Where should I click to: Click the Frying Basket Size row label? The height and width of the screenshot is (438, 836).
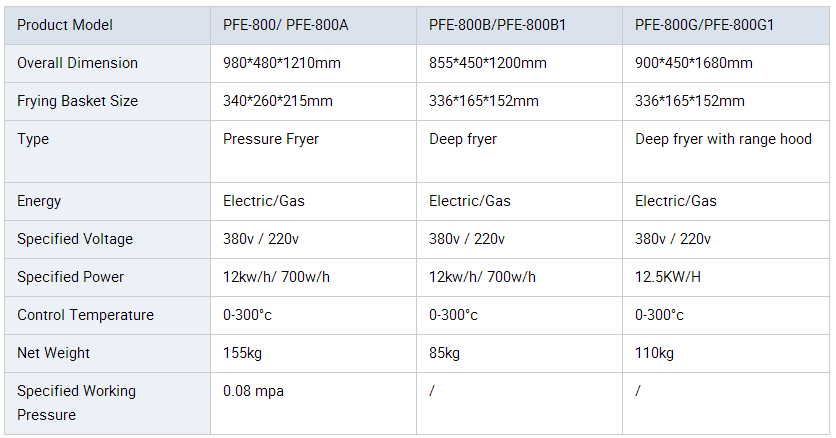[77, 101]
